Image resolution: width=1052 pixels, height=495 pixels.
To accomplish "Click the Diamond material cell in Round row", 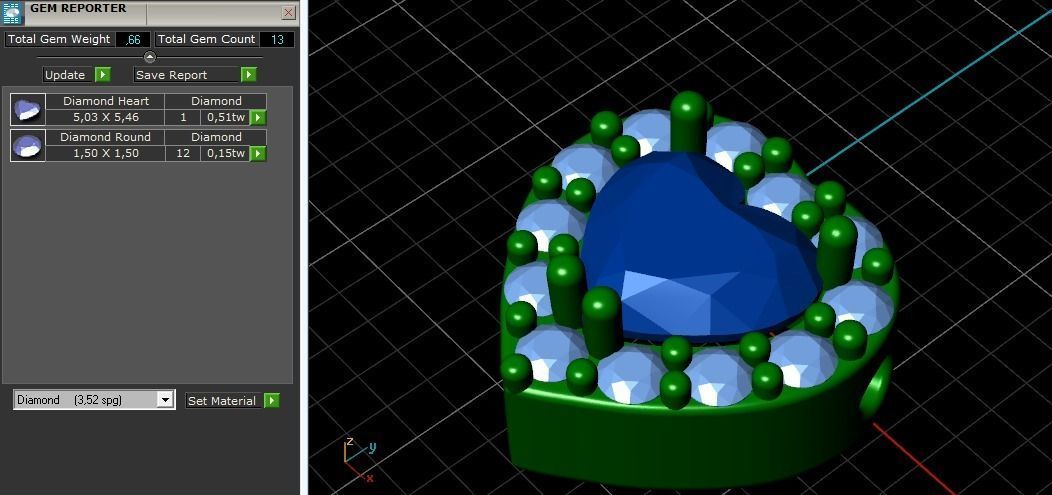I will click(216, 137).
